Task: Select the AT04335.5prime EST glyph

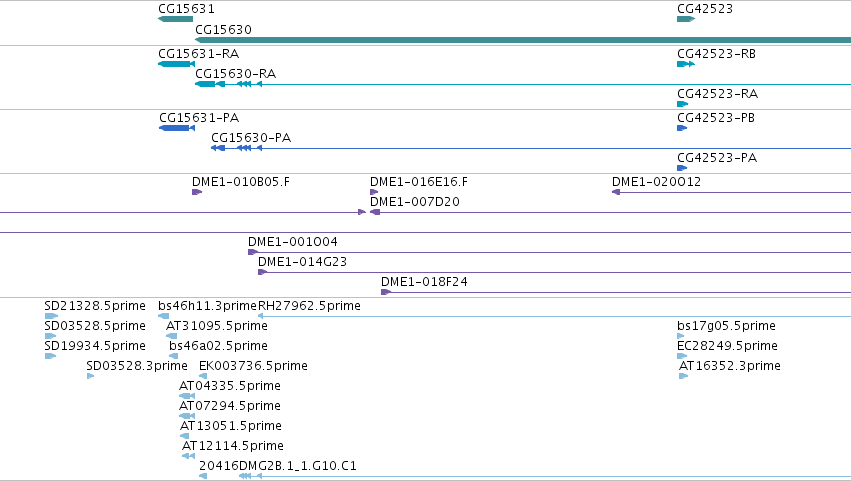Action: click(x=187, y=397)
